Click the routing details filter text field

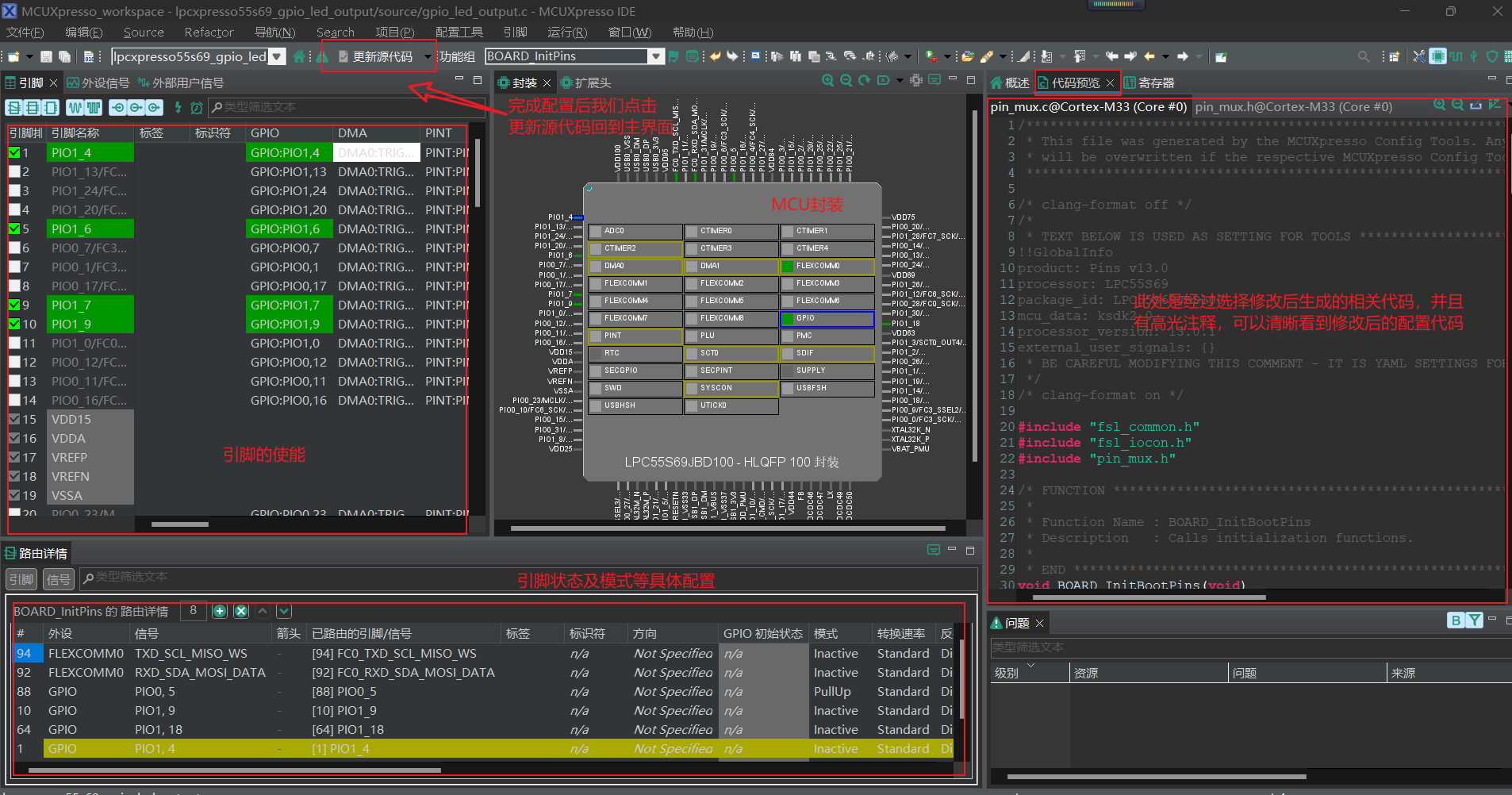[x=528, y=578]
